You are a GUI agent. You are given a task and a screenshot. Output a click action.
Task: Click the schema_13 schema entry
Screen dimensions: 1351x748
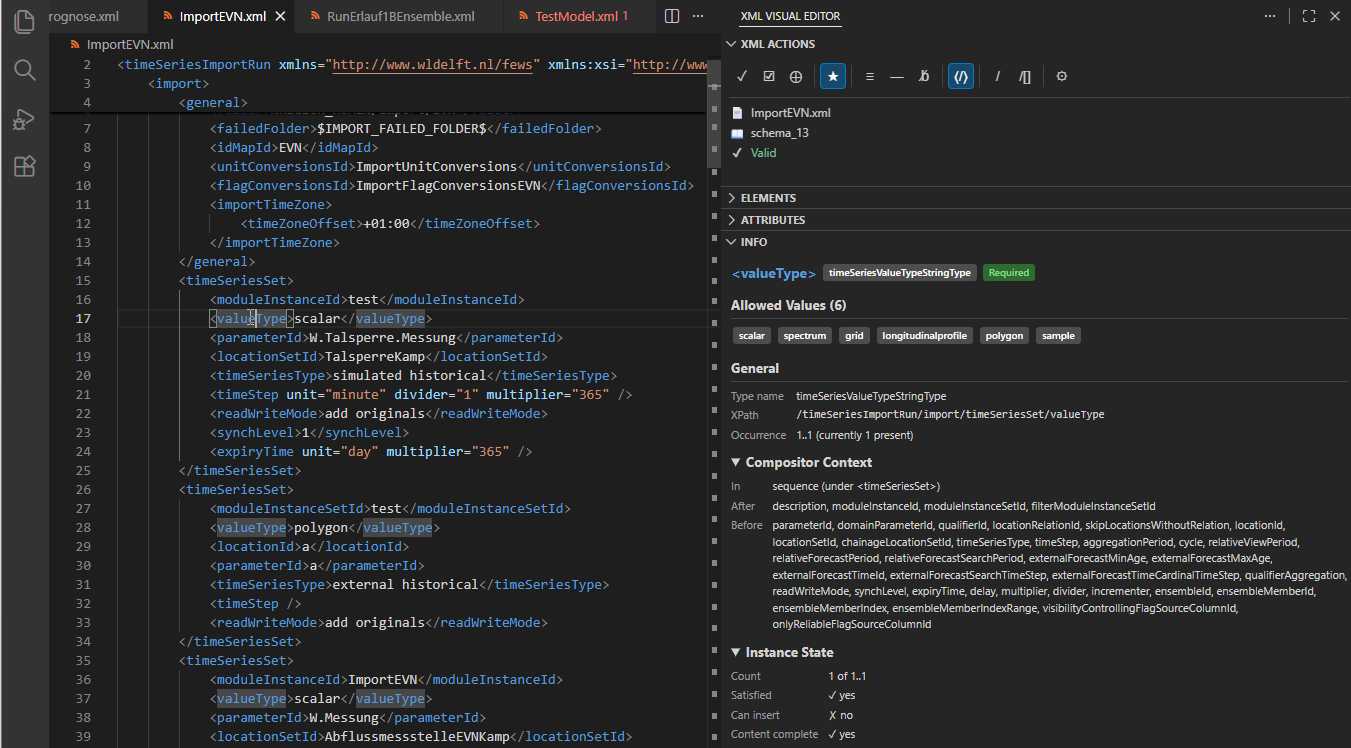click(x=780, y=133)
